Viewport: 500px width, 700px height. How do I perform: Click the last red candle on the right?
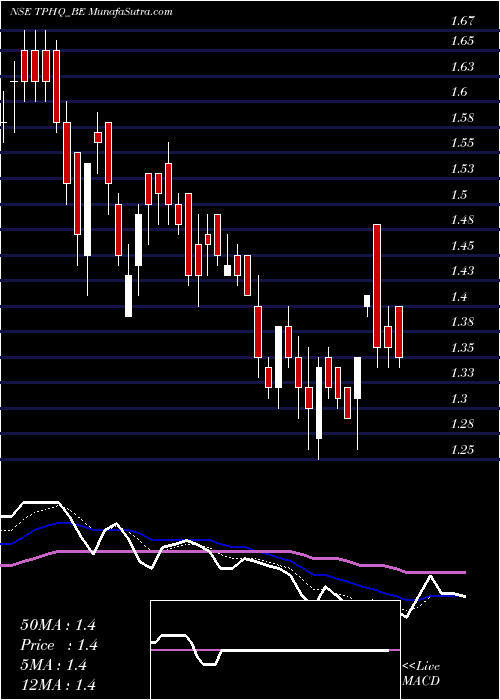399,332
